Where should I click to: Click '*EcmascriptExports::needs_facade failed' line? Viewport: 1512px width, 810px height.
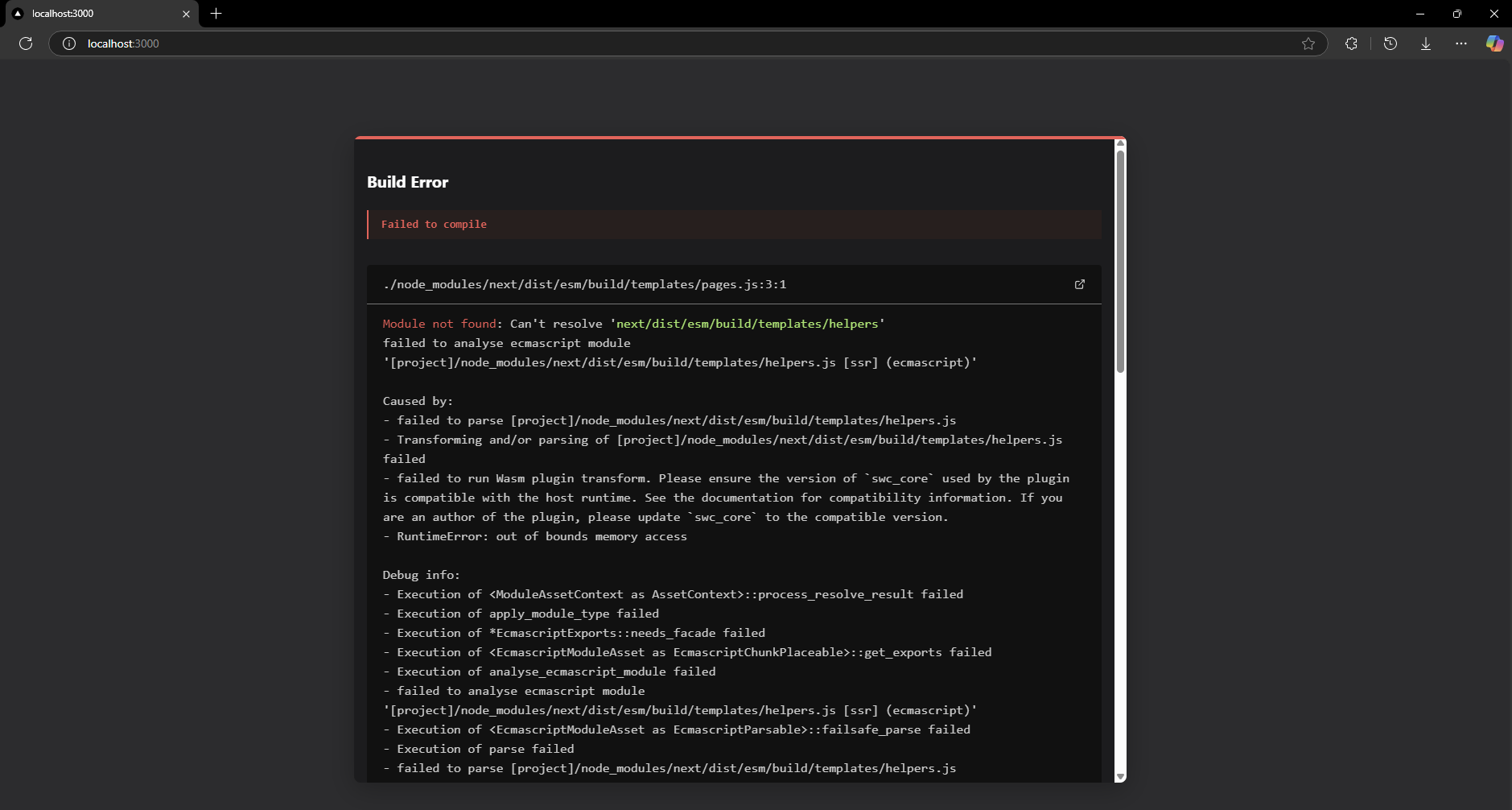point(574,633)
